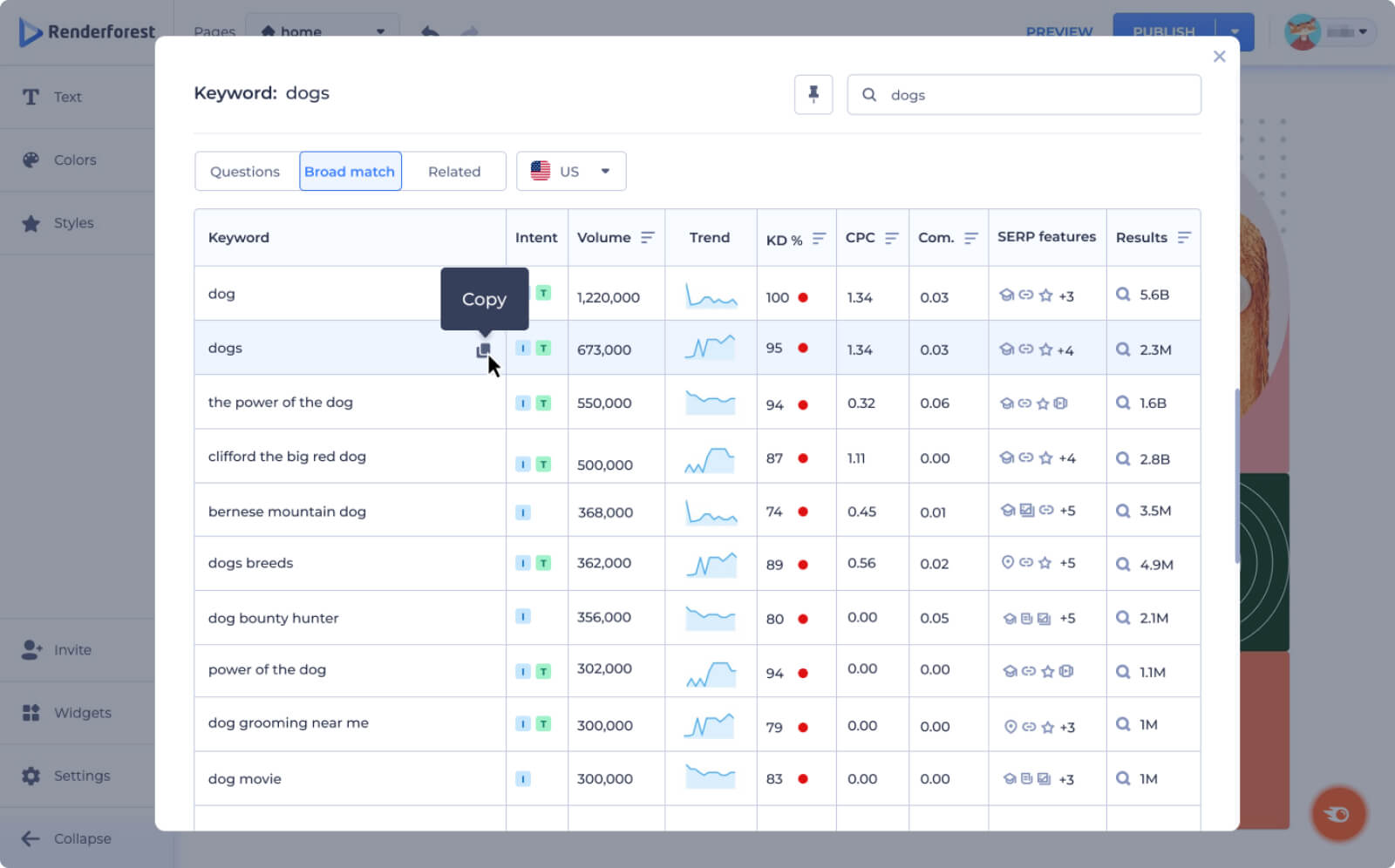Click the Publish button

pos(1163,31)
